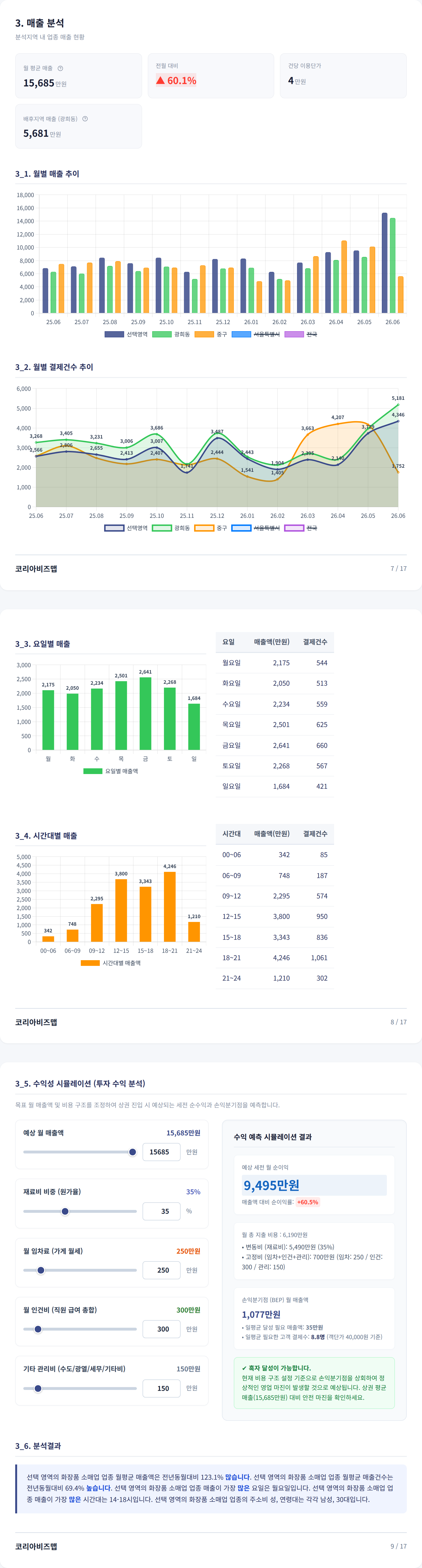Select the 금 bar in weekday sales chart
Viewport: 422px width, 1568px height.
pos(146,713)
